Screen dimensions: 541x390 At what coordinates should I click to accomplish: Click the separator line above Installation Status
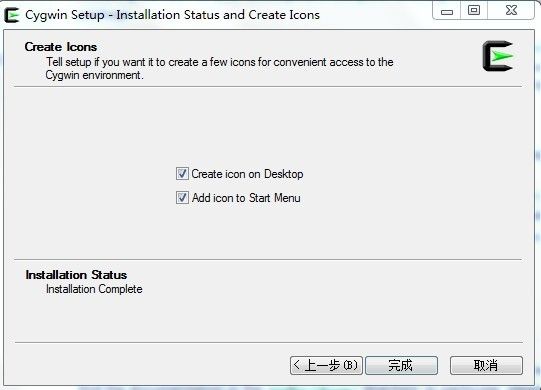click(268, 260)
